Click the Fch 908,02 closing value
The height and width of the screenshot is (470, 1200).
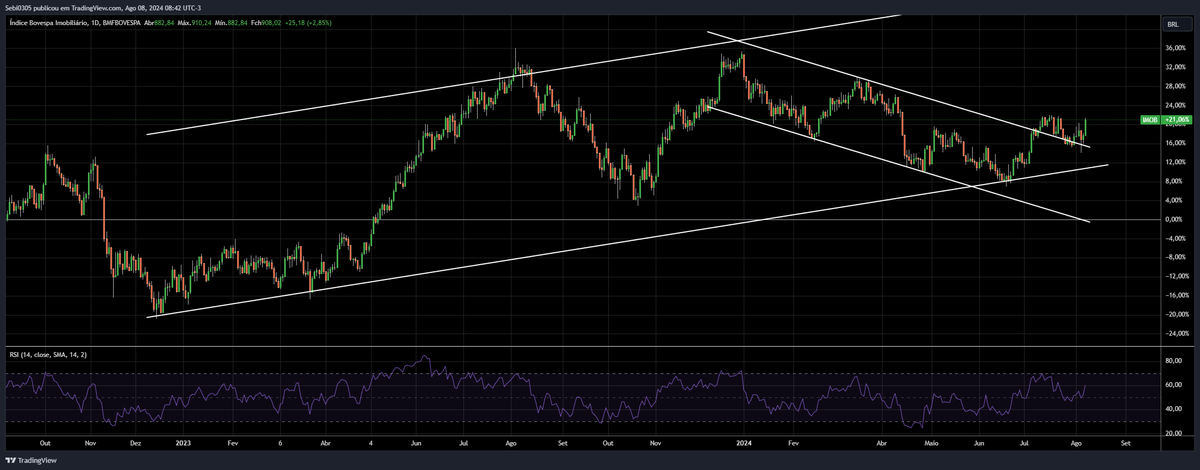pos(264,22)
